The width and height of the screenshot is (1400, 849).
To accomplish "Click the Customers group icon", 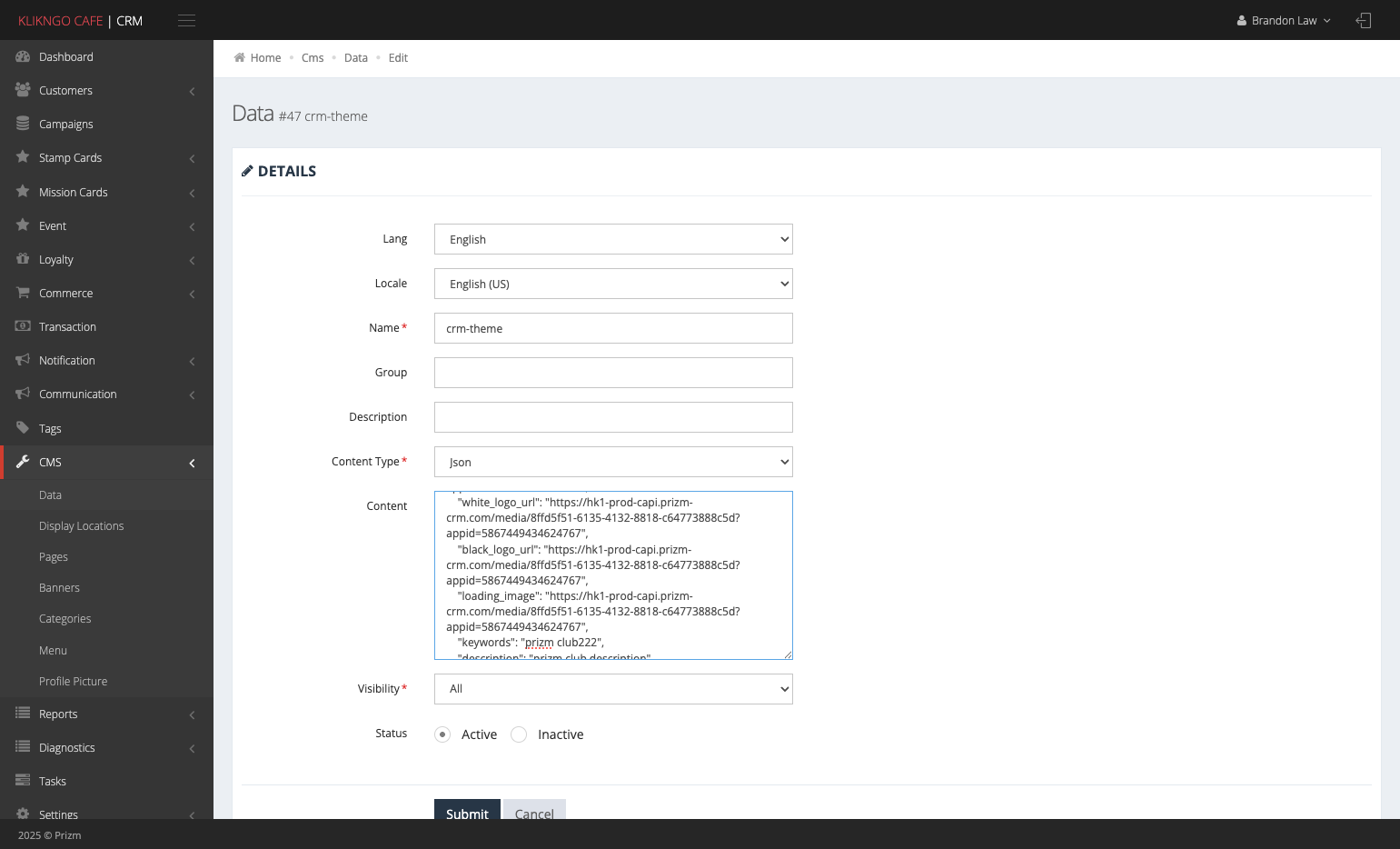I will tap(23, 90).
